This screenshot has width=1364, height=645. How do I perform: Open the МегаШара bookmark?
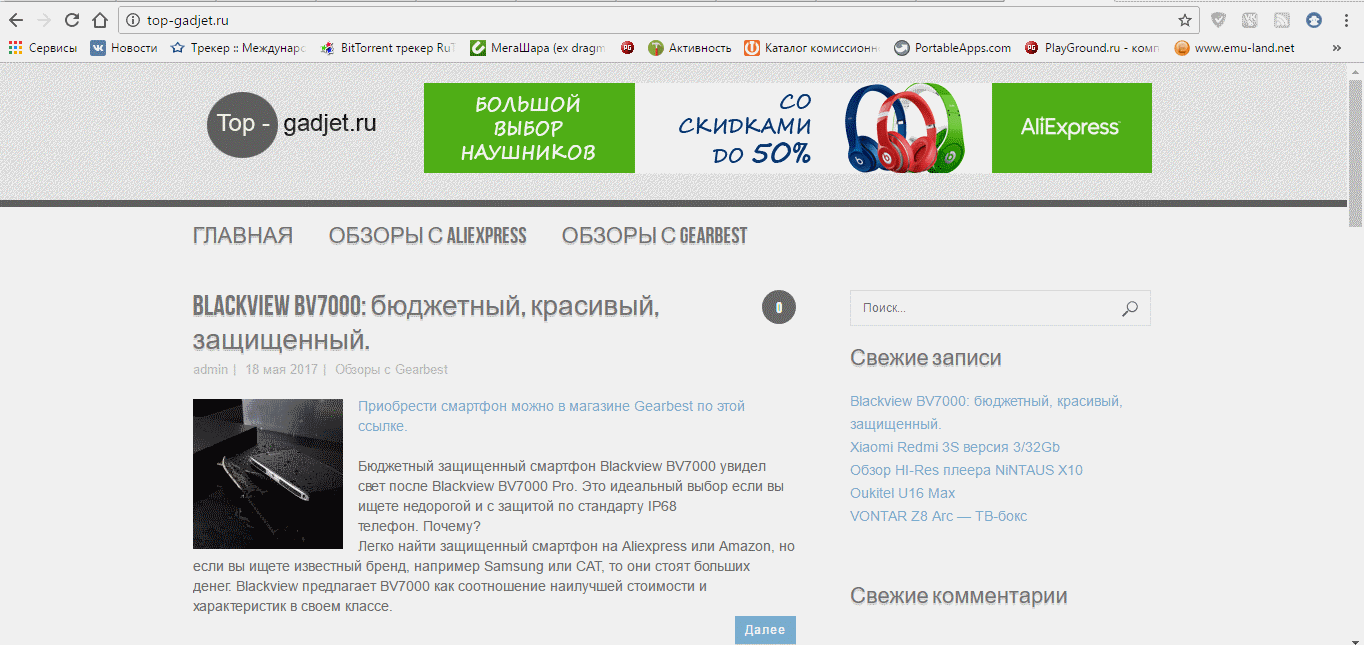(538, 47)
